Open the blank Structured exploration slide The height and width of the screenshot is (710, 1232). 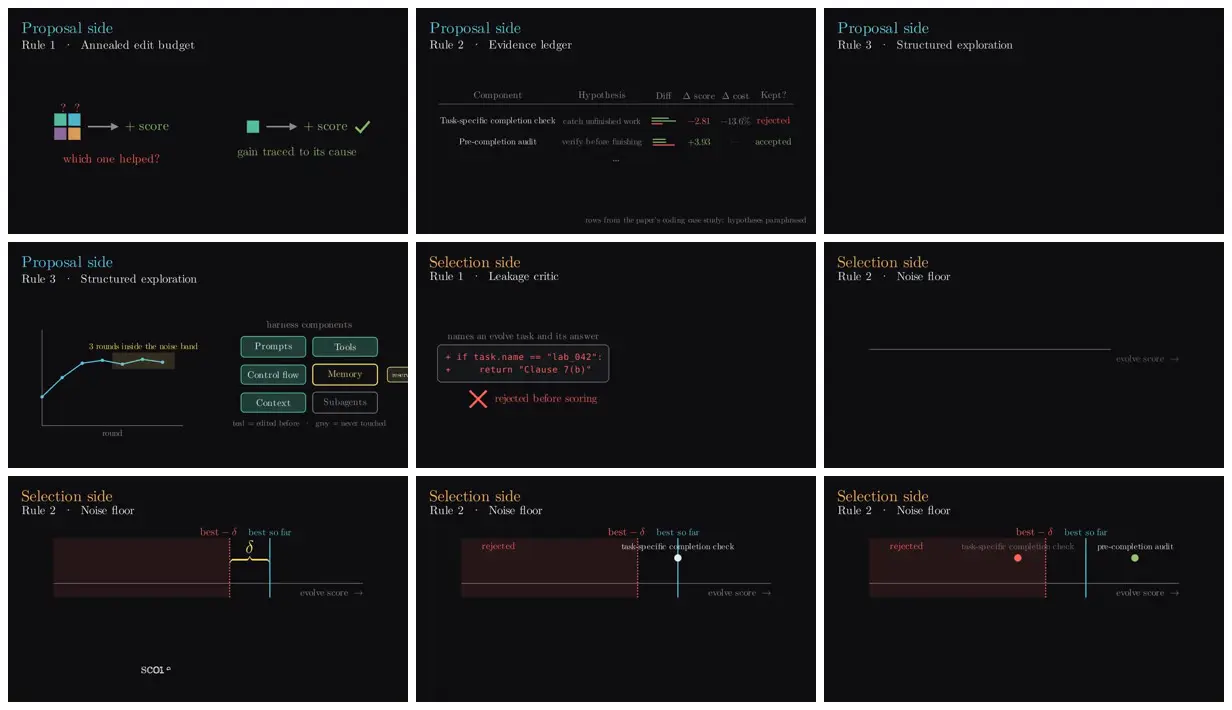pyautogui.click(x=1024, y=121)
